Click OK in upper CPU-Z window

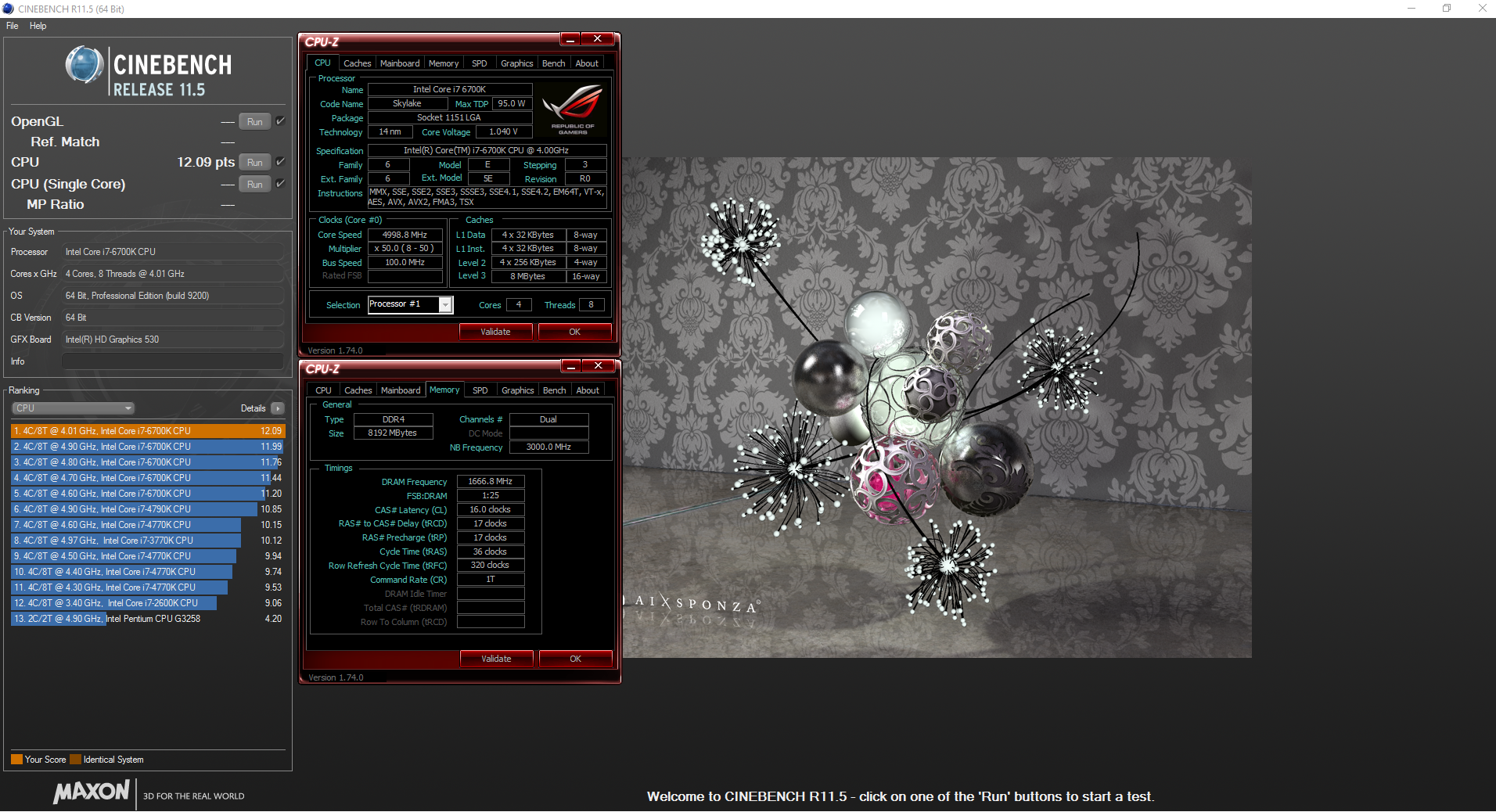click(574, 332)
